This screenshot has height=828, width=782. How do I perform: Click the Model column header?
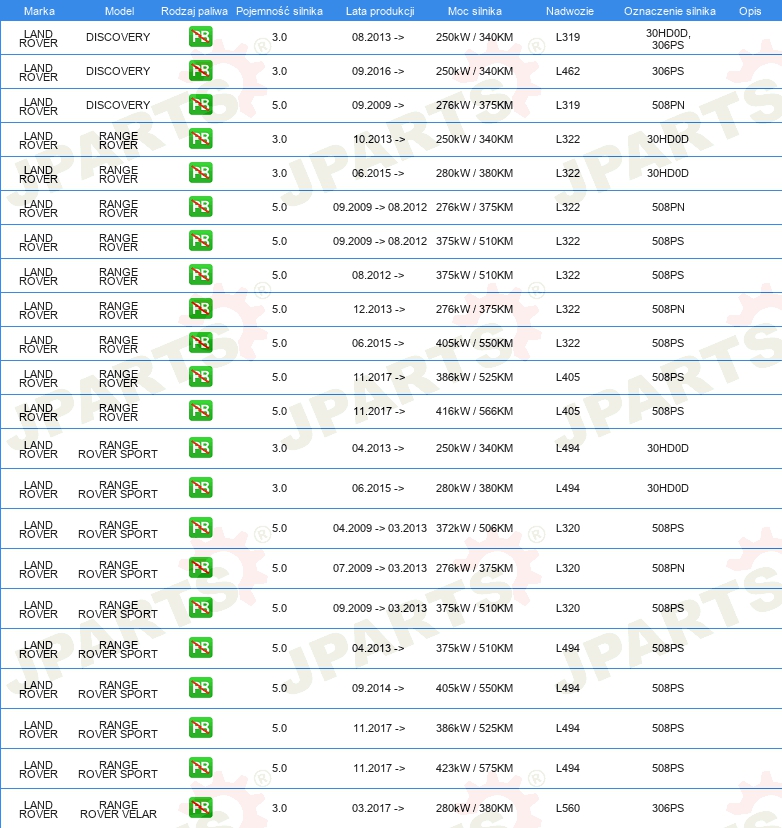pos(119,11)
